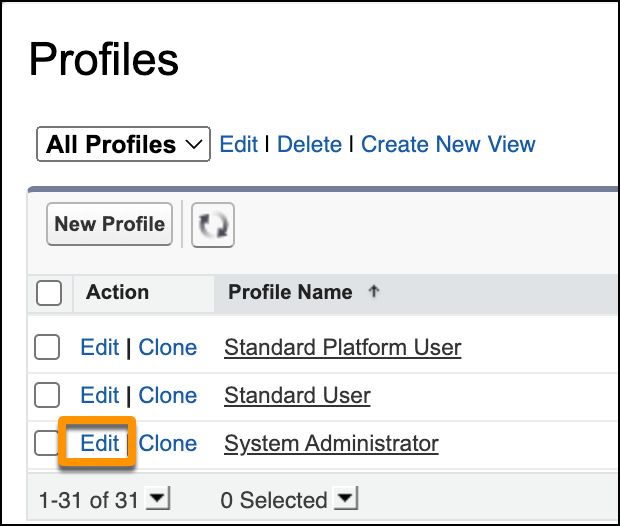Viewport: 620px width, 526px height.
Task: Click the refresh icon button
Action: click(213, 225)
